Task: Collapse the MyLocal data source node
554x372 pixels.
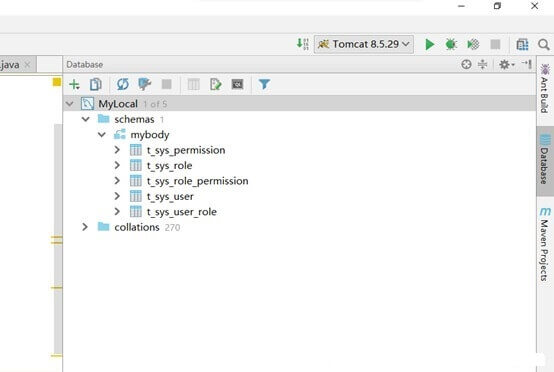Action: click(x=70, y=104)
